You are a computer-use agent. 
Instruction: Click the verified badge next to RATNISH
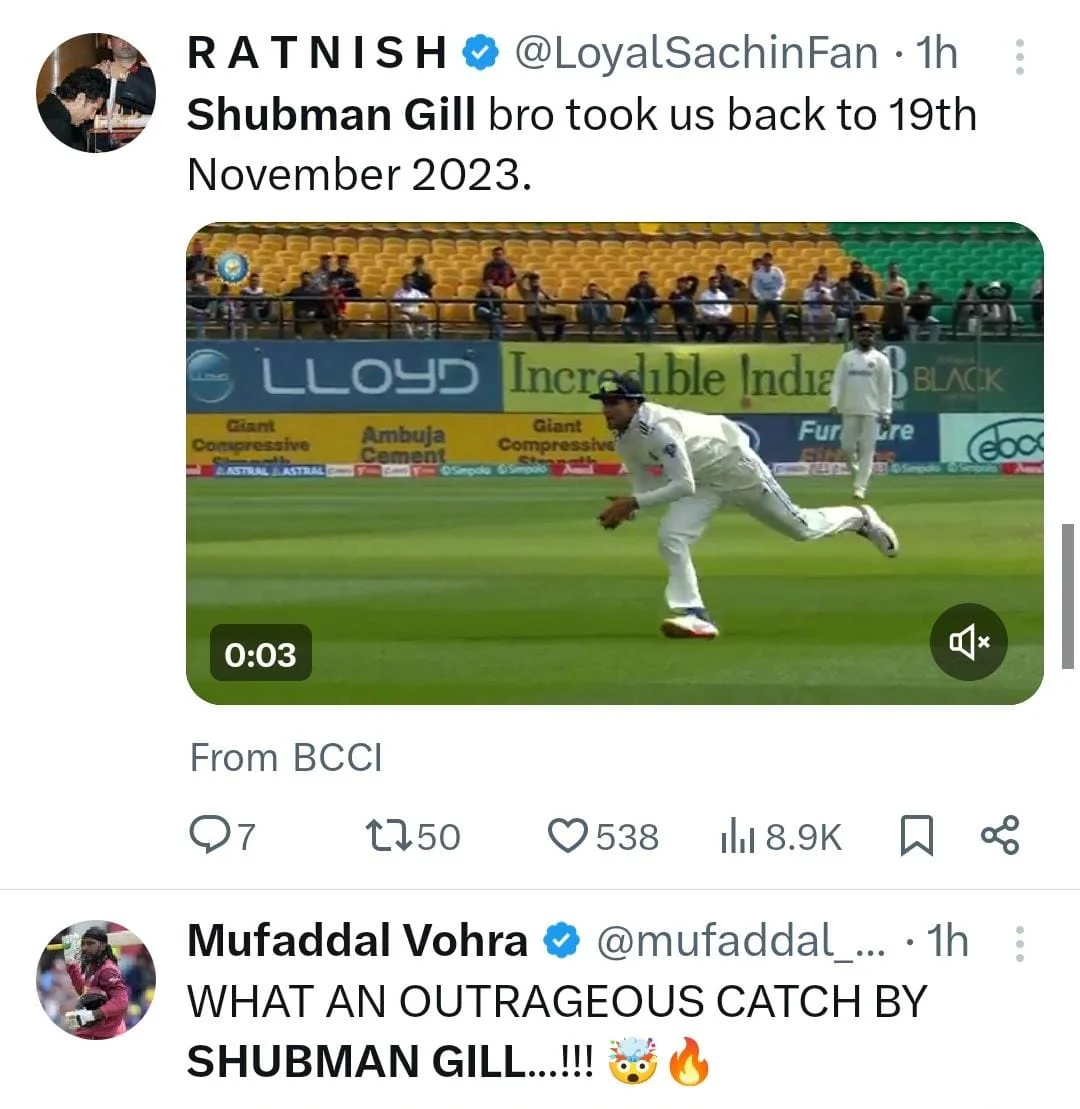[x=481, y=54]
